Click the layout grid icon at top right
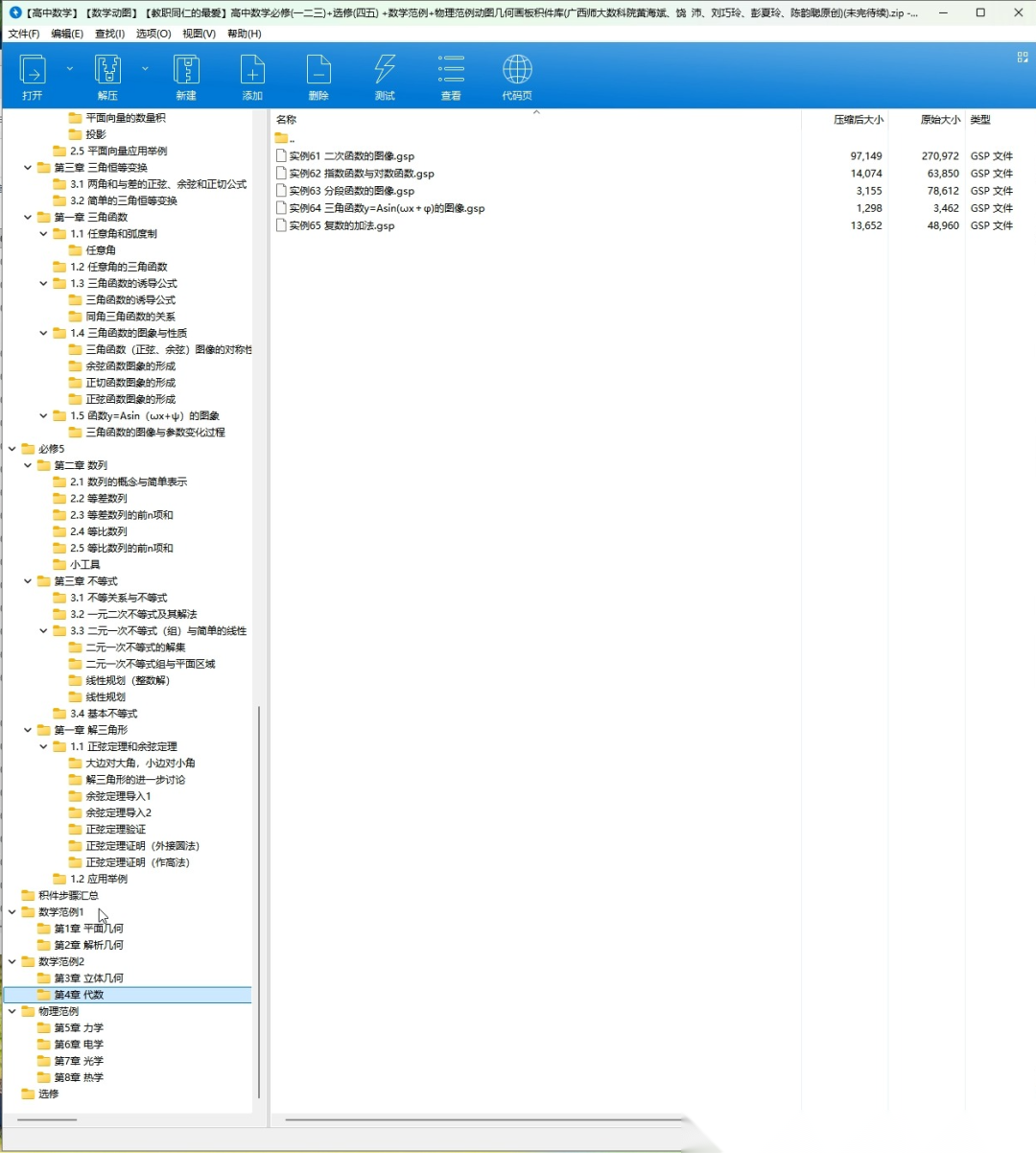Viewport: 1036px width, 1153px height. tap(1023, 58)
